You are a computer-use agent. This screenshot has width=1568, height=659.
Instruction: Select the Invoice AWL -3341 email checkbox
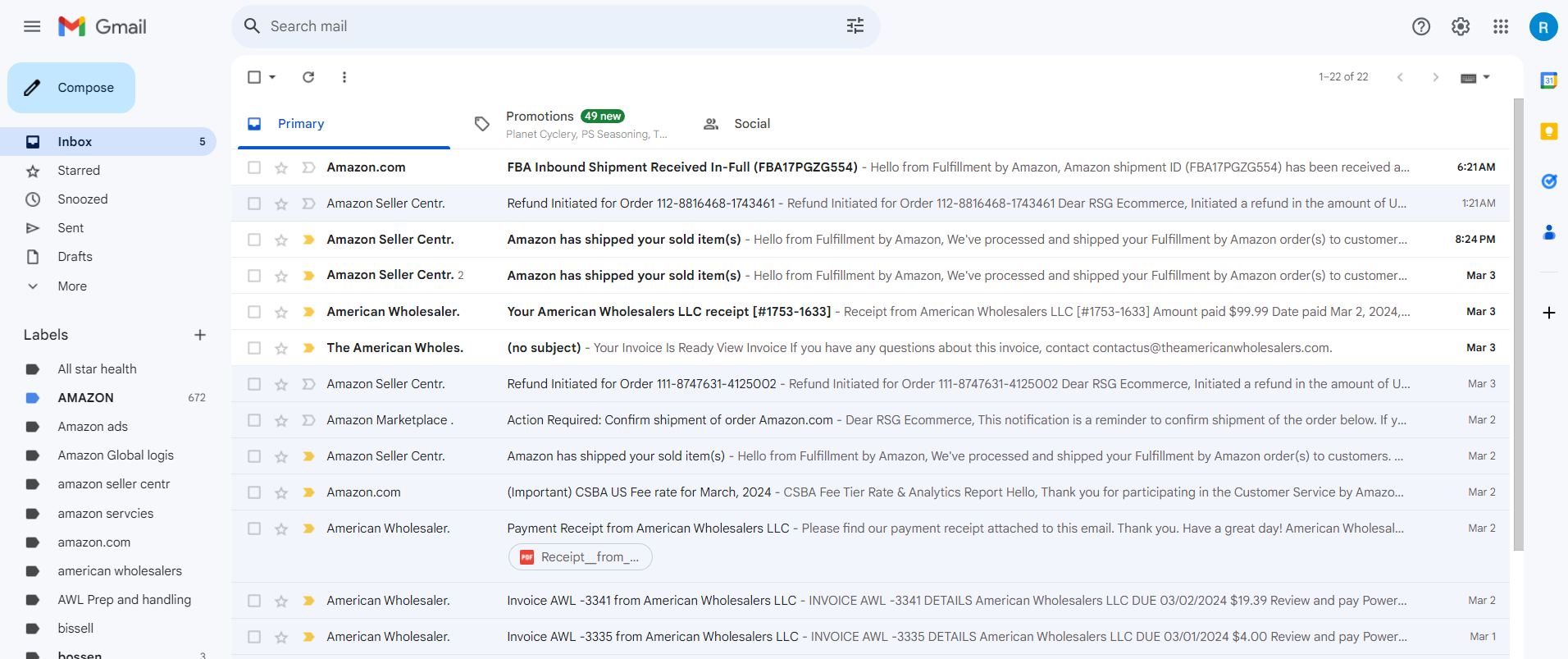click(x=254, y=601)
